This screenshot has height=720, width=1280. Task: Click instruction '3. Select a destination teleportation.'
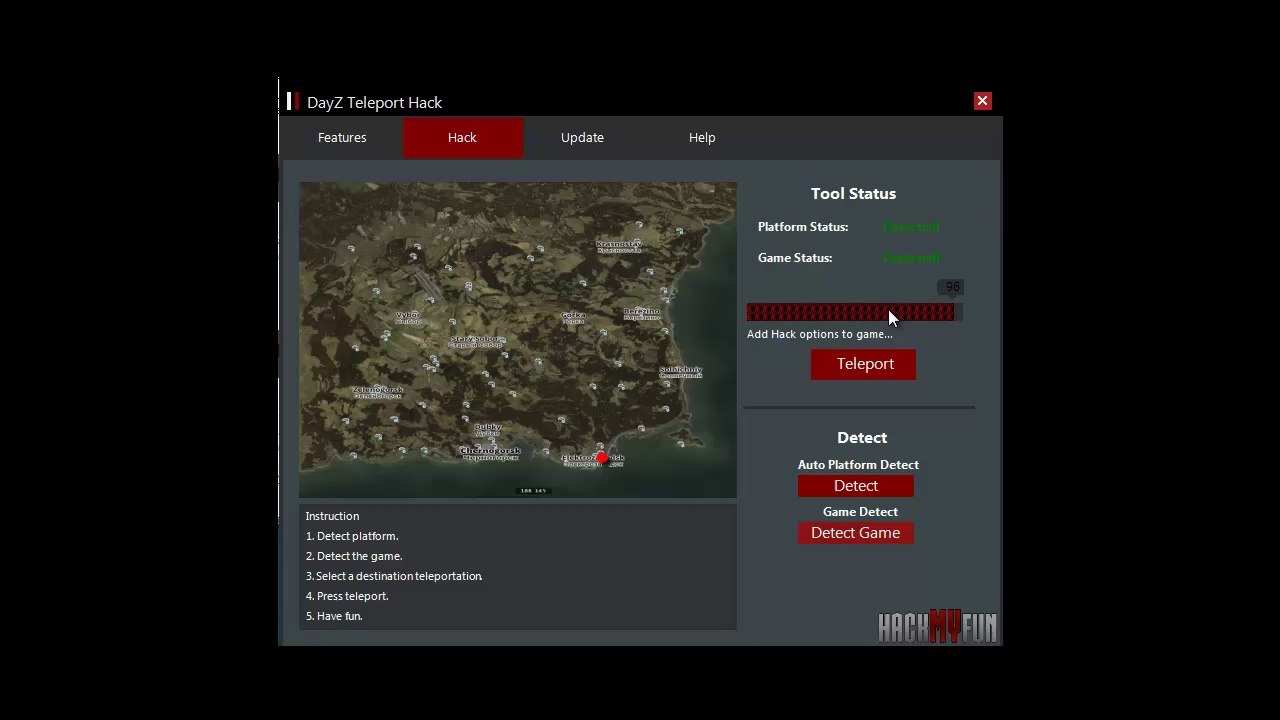click(394, 576)
